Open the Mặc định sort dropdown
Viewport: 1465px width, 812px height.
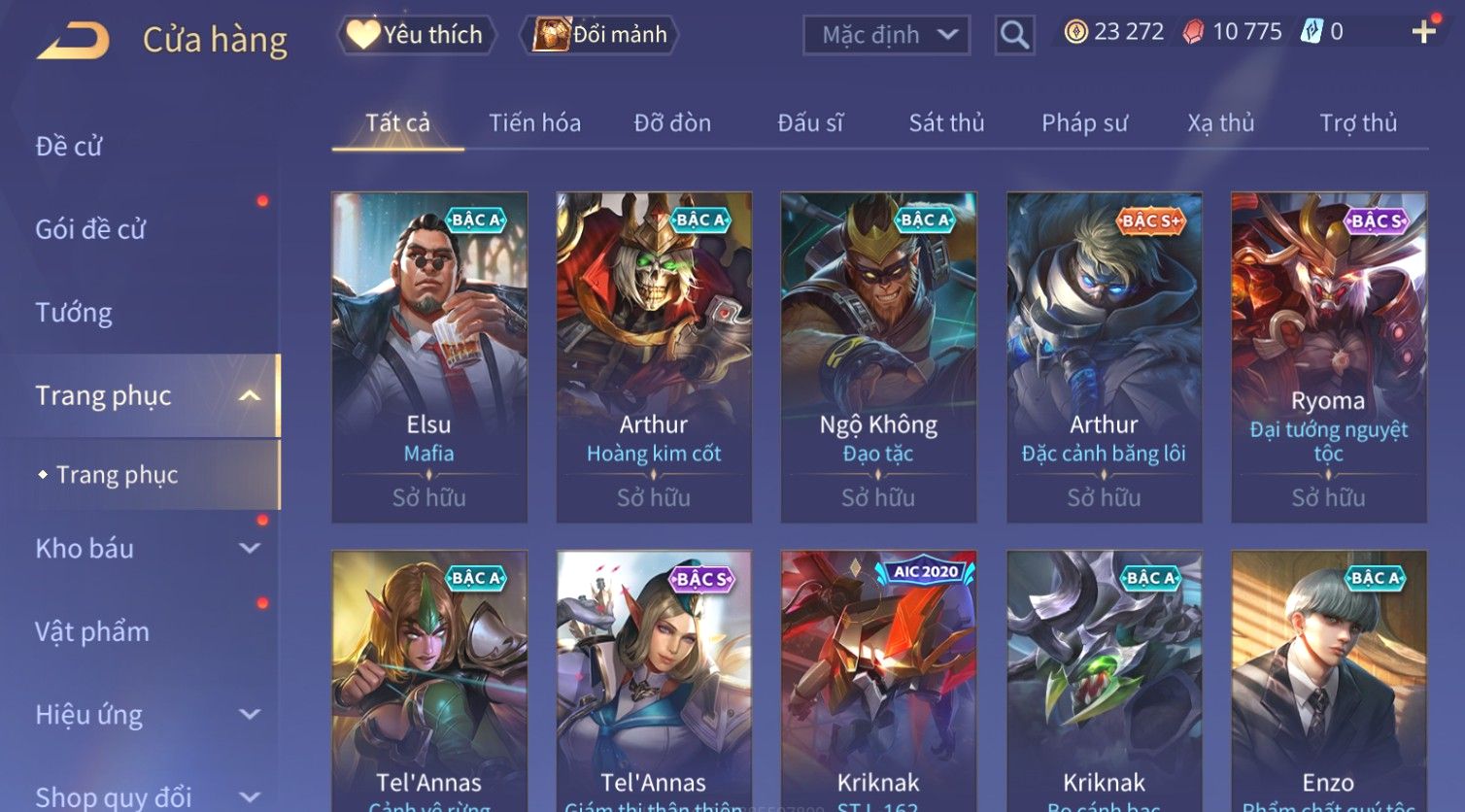(886, 35)
